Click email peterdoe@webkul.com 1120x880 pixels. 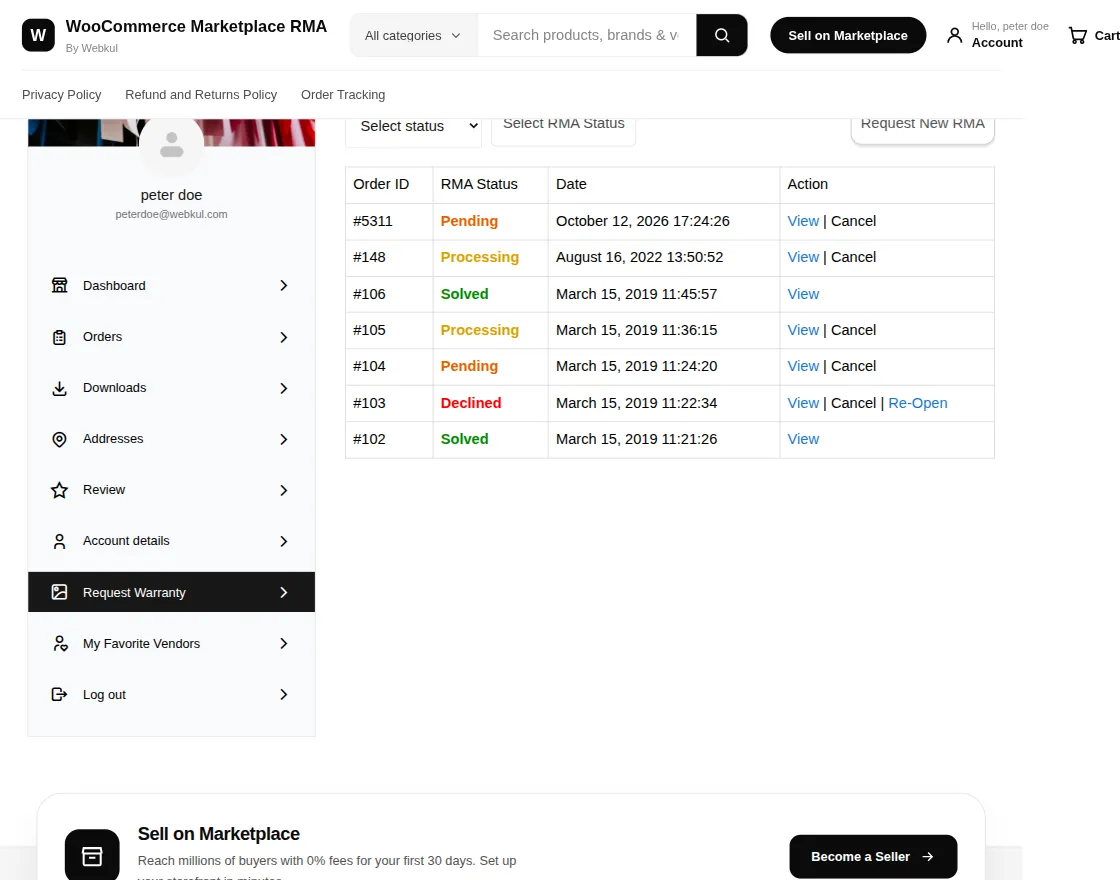coord(171,214)
